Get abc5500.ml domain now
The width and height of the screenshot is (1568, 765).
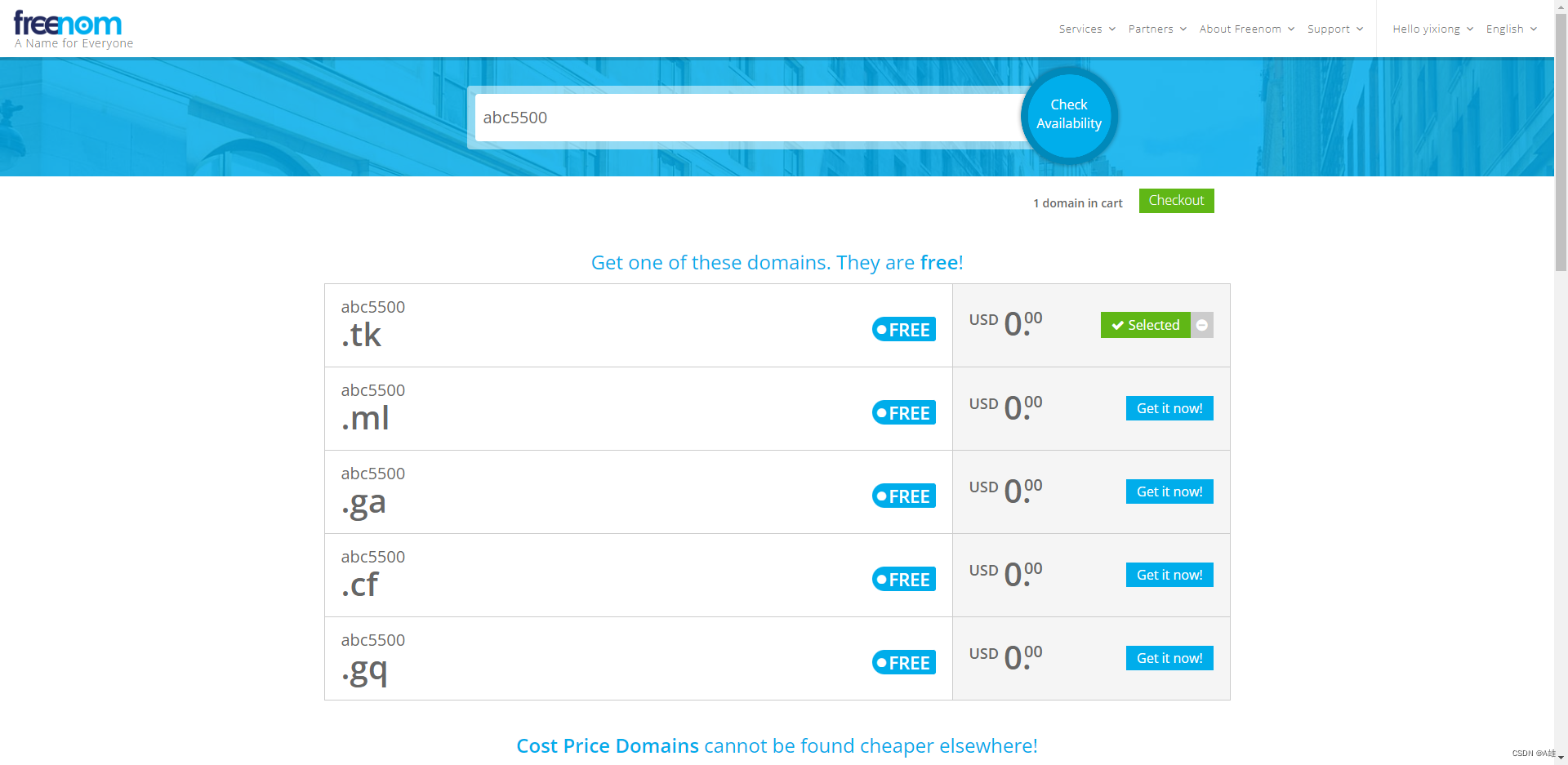coord(1169,408)
